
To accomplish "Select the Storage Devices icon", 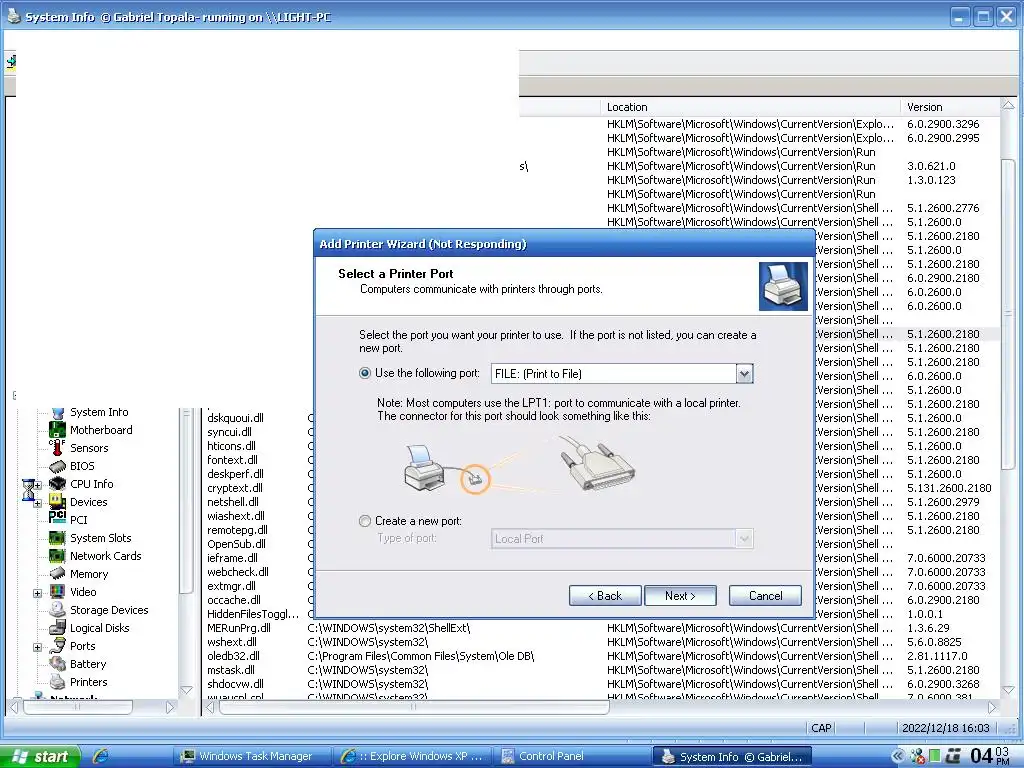I will tap(57, 610).
